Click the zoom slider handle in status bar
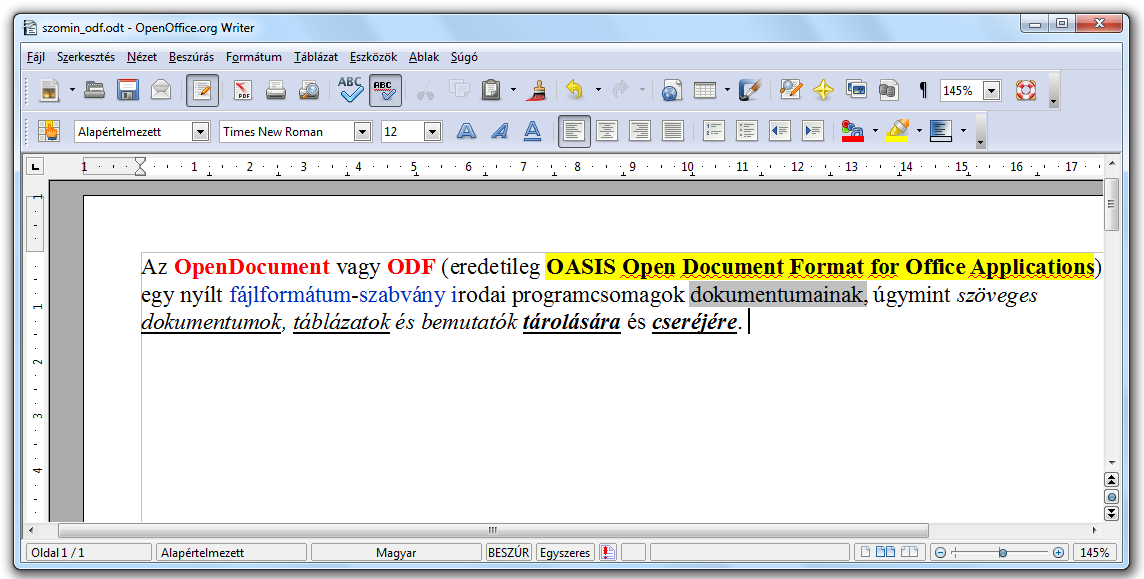The width and height of the screenshot is (1144, 579). point(1002,553)
